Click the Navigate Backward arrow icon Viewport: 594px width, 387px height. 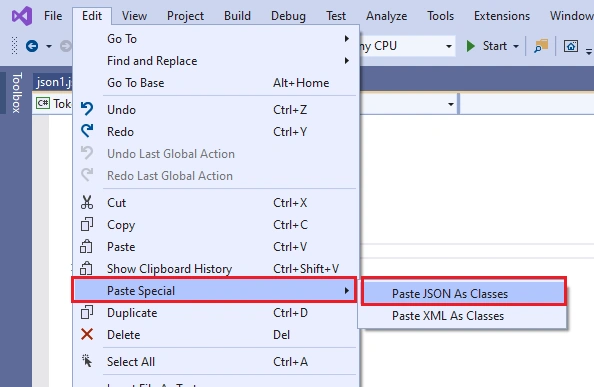tap(32, 46)
